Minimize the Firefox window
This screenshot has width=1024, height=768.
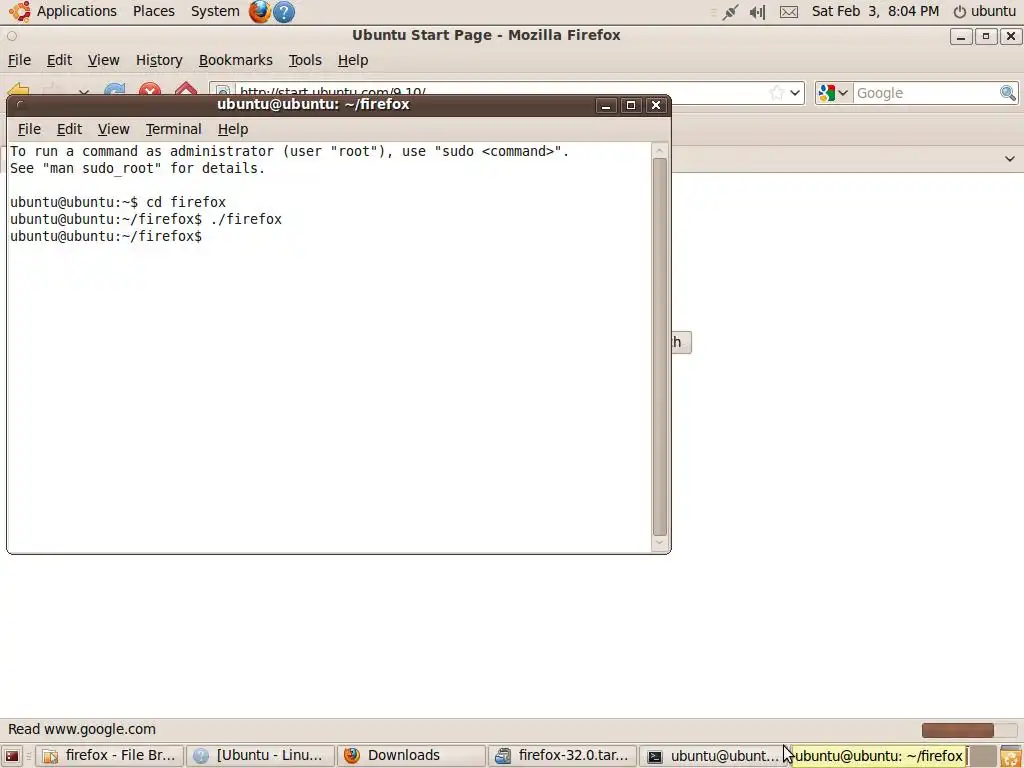click(x=961, y=37)
